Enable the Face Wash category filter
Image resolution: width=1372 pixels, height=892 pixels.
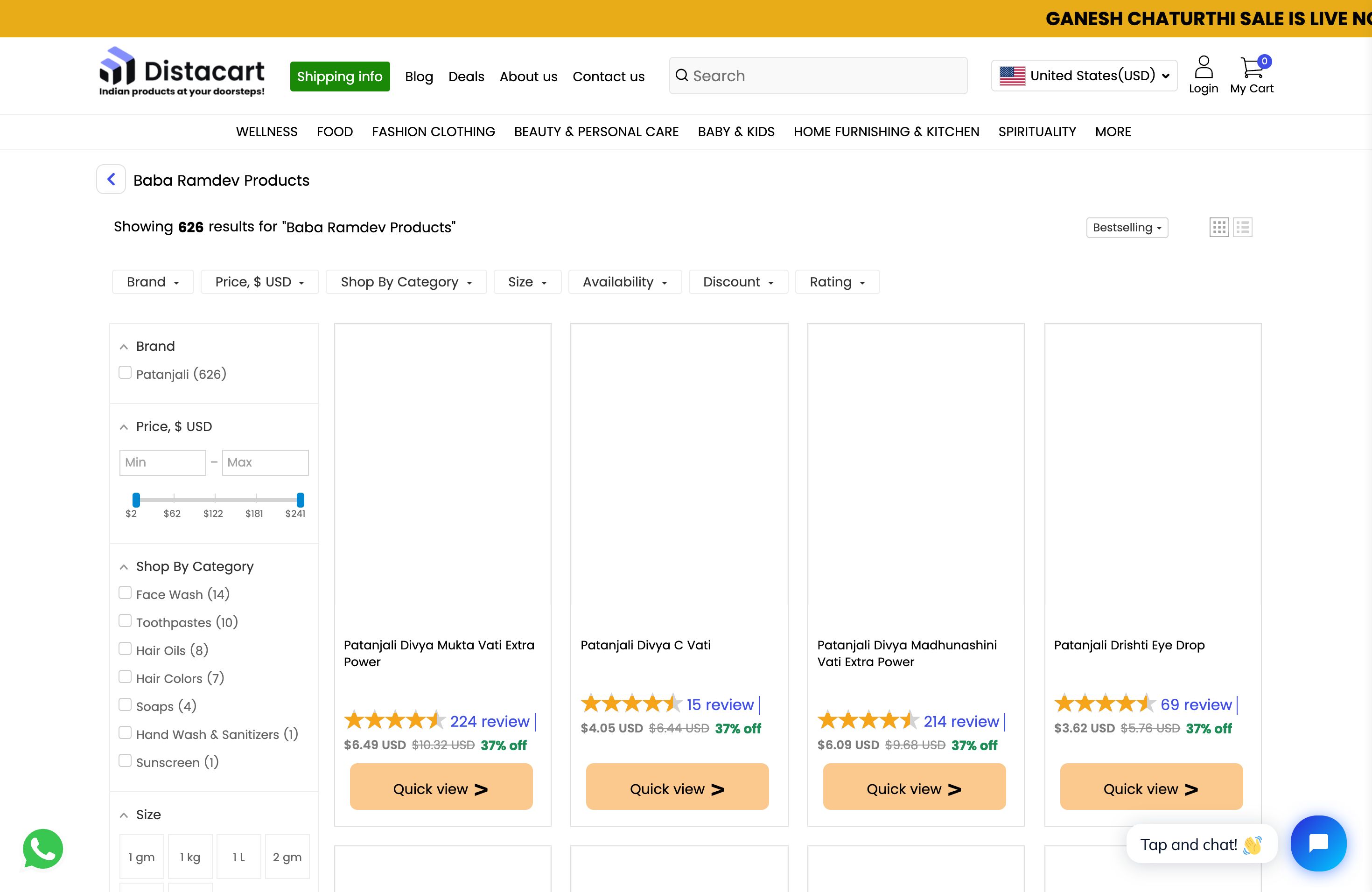click(125, 592)
